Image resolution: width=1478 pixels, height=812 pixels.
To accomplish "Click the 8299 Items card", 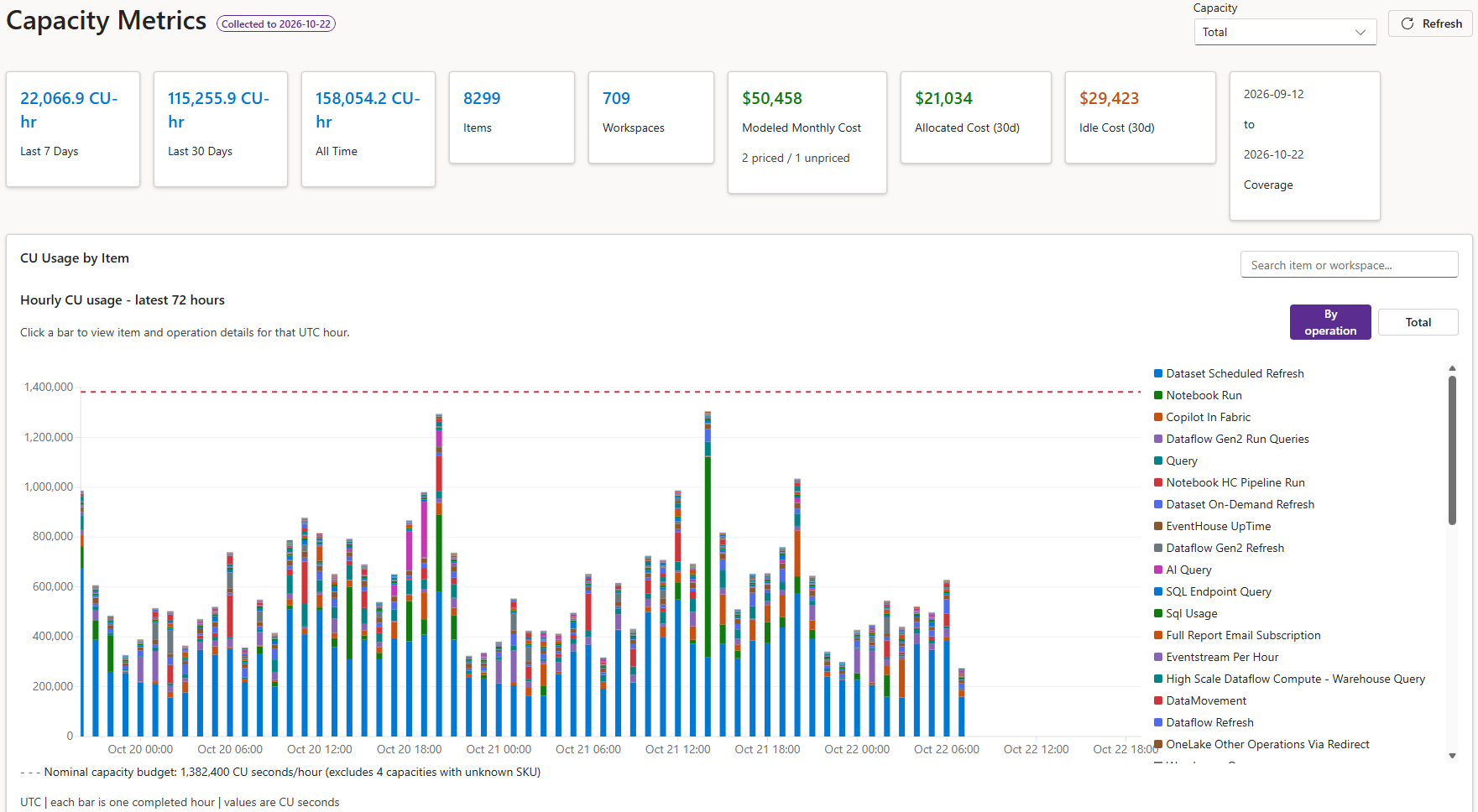I will pos(512,117).
